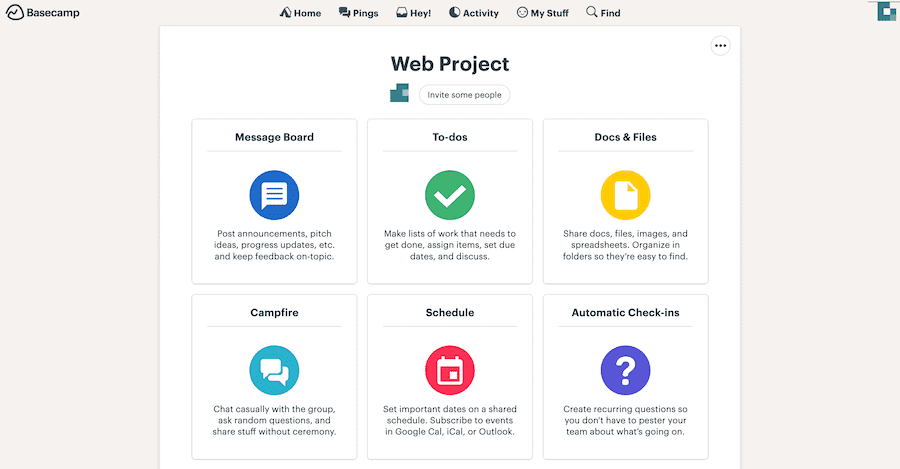Open the three-dots project options menu
Image resolution: width=900 pixels, height=469 pixels.
(x=721, y=45)
